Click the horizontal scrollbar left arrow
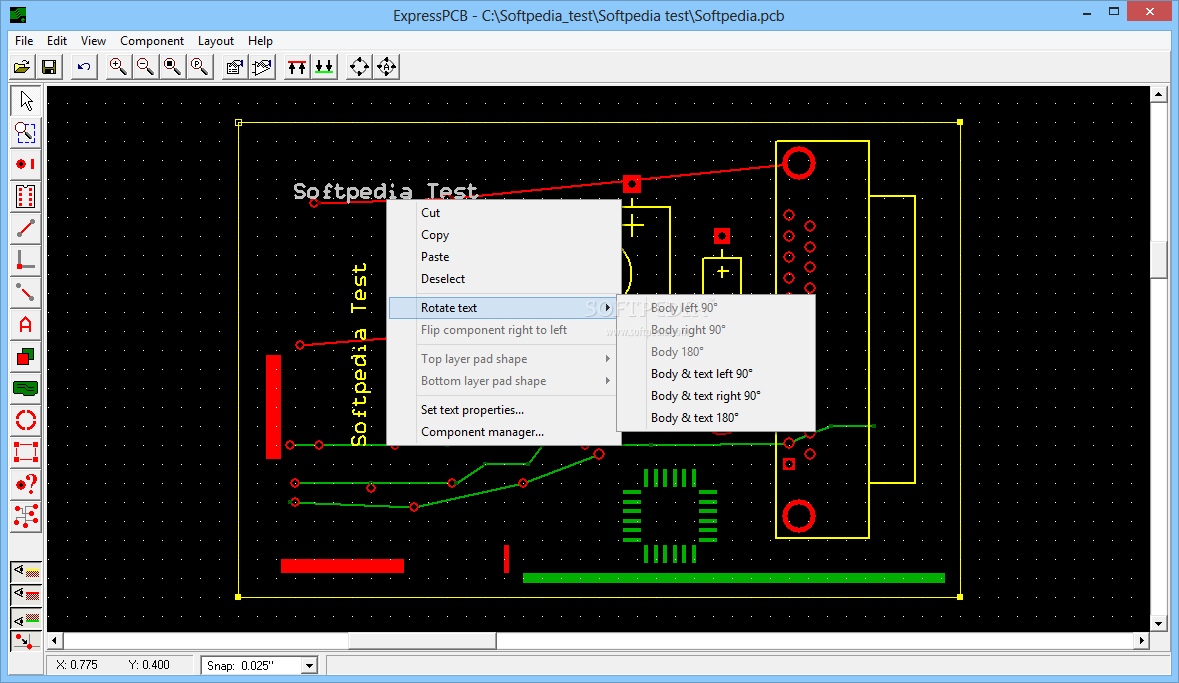Image resolution: width=1179 pixels, height=683 pixels. (54, 641)
